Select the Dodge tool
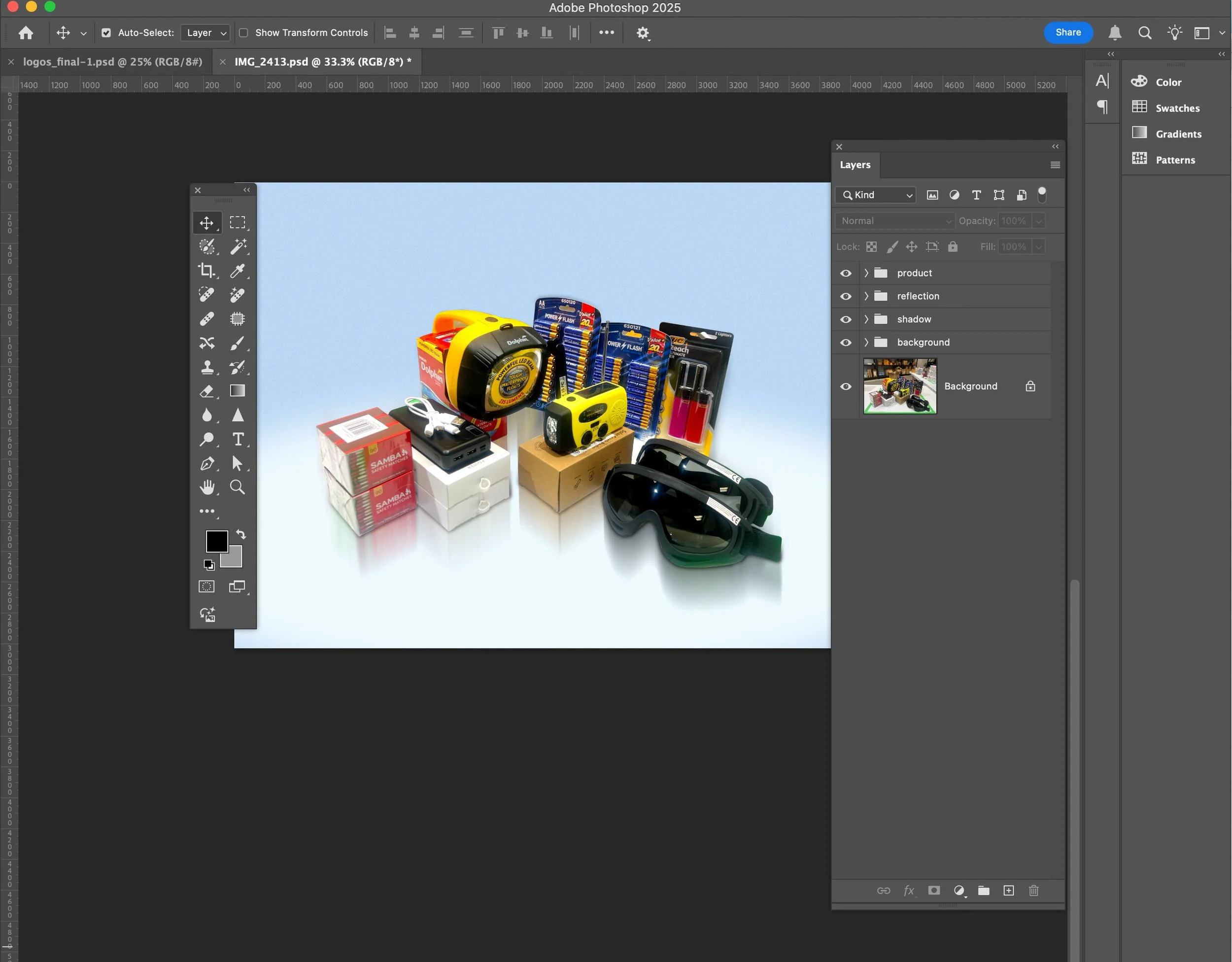Screen dimensions: 1232x962 tap(206, 439)
